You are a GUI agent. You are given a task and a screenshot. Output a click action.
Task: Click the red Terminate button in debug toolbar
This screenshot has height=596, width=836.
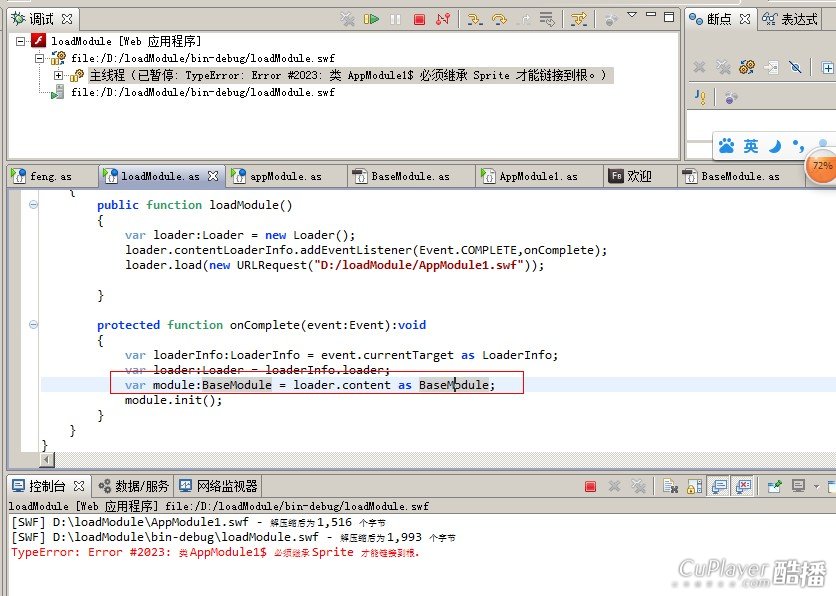click(x=420, y=19)
